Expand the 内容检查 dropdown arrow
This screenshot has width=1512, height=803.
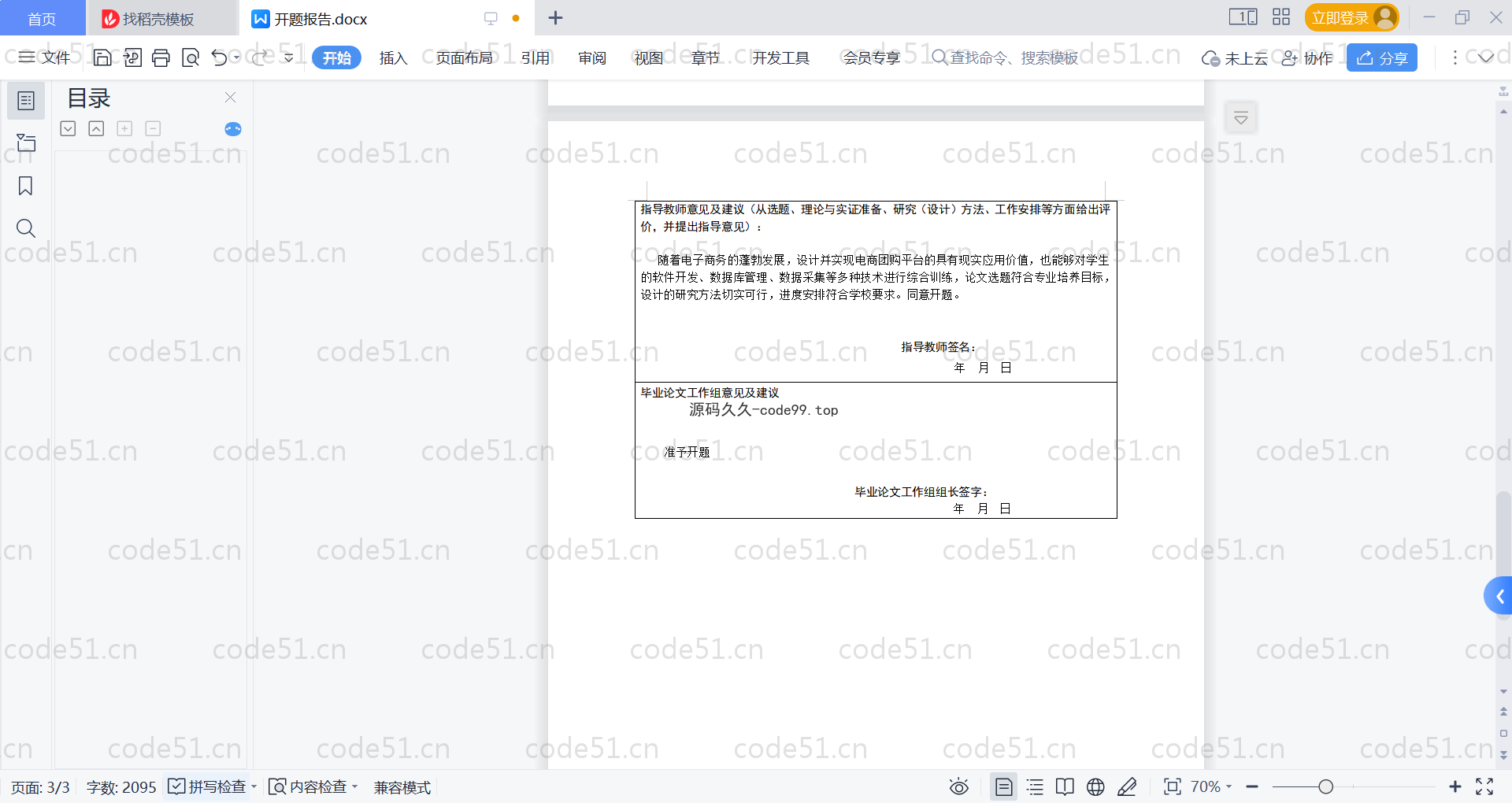pos(355,787)
